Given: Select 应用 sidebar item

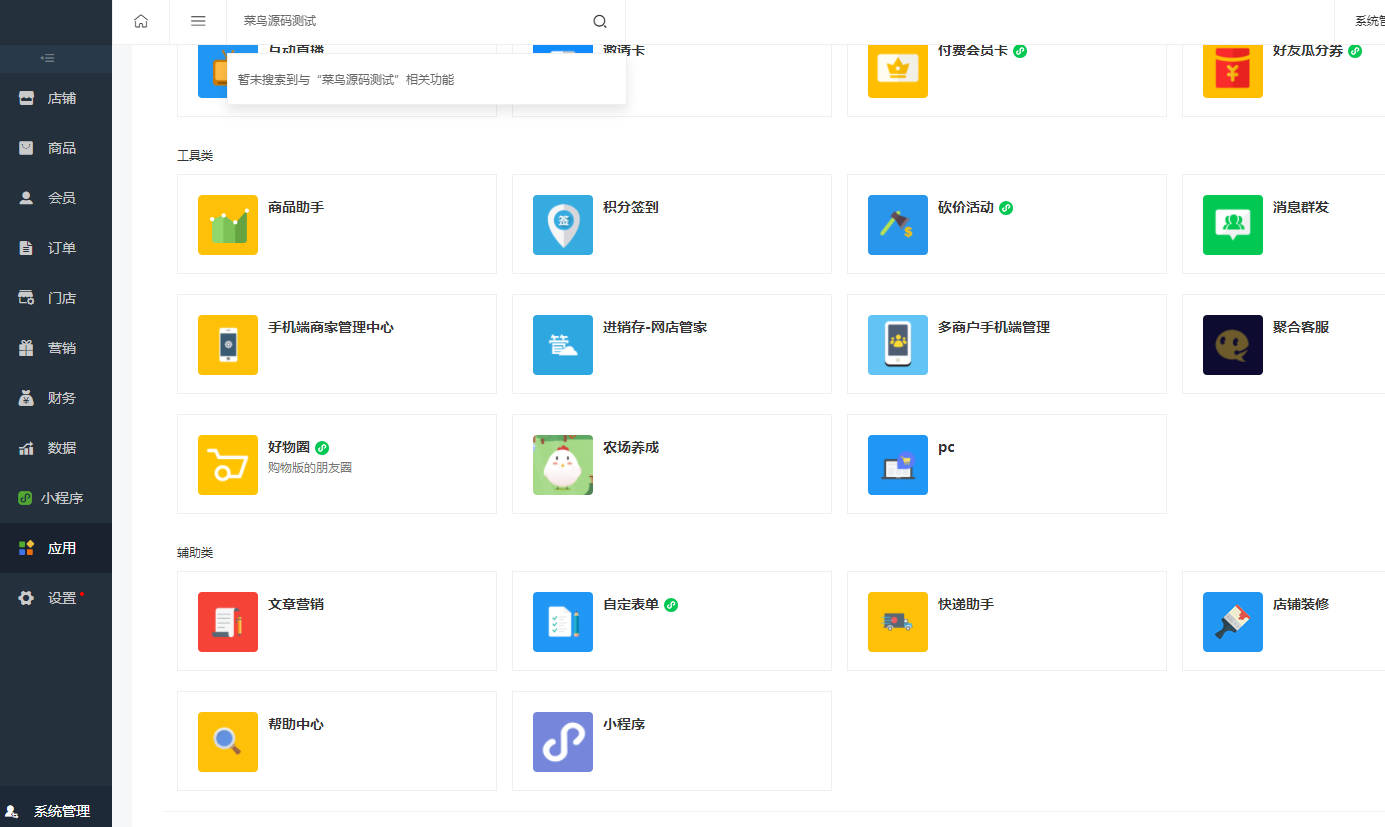Looking at the screenshot, I should point(56,548).
